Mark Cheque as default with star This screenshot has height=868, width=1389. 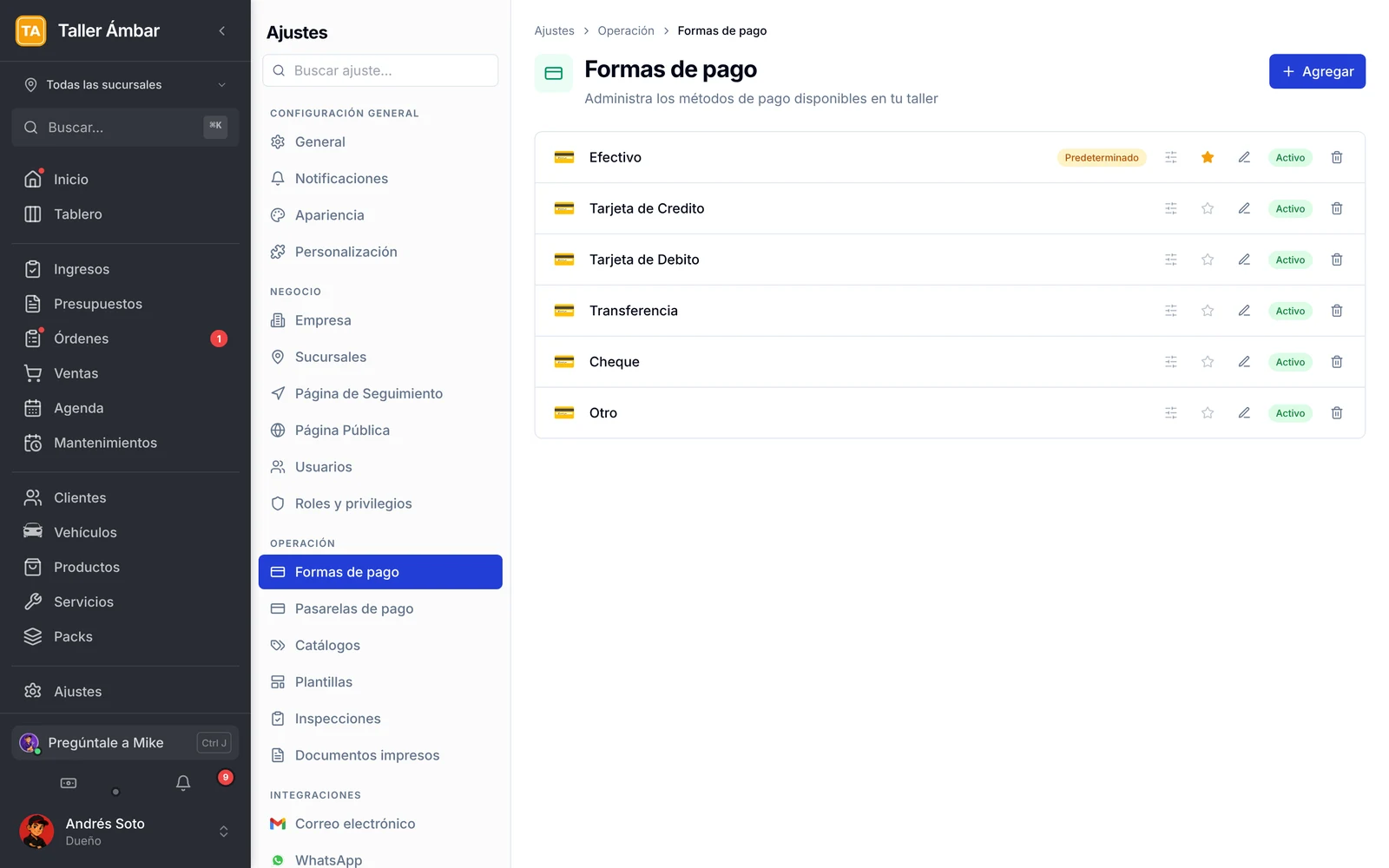(x=1207, y=362)
